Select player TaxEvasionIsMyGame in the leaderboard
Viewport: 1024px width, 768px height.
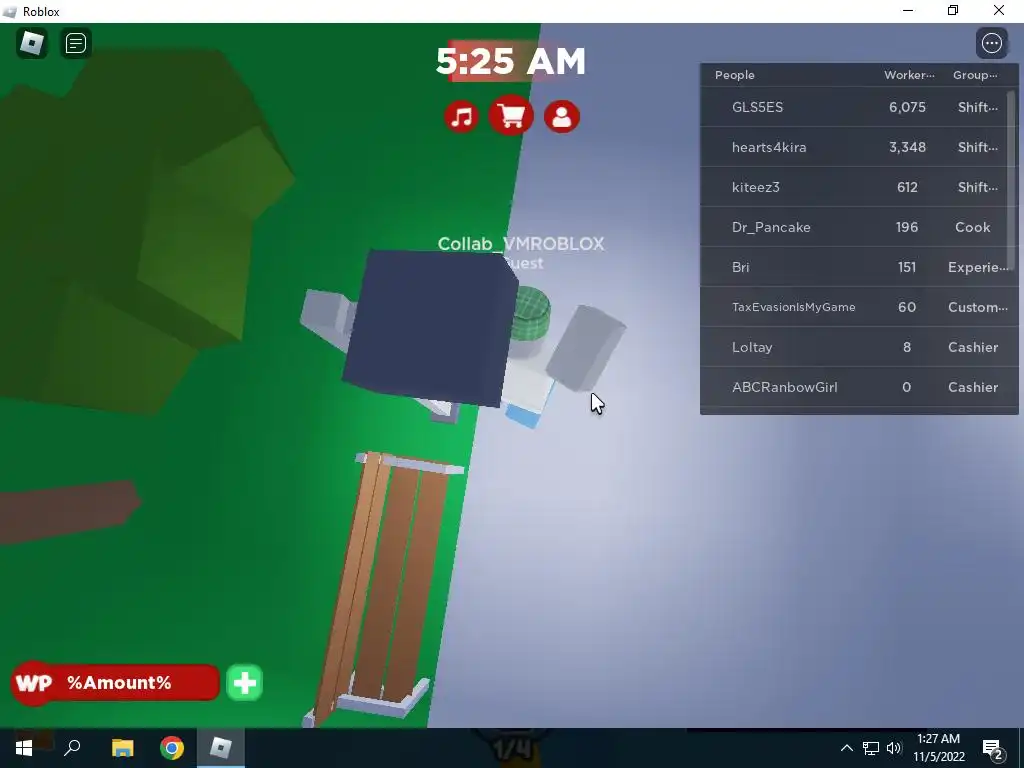pyautogui.click(x=855, y=307)
